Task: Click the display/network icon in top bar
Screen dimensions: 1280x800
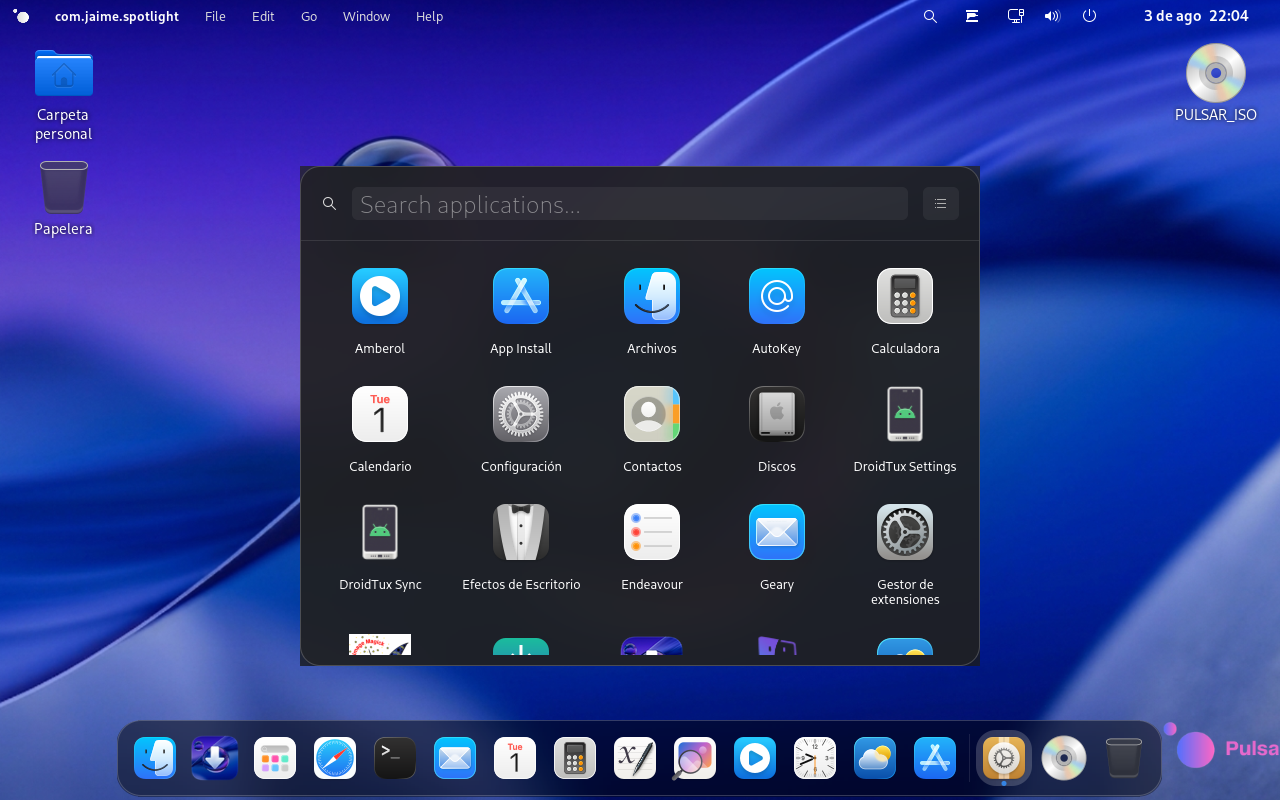Action: [1016, 16]
